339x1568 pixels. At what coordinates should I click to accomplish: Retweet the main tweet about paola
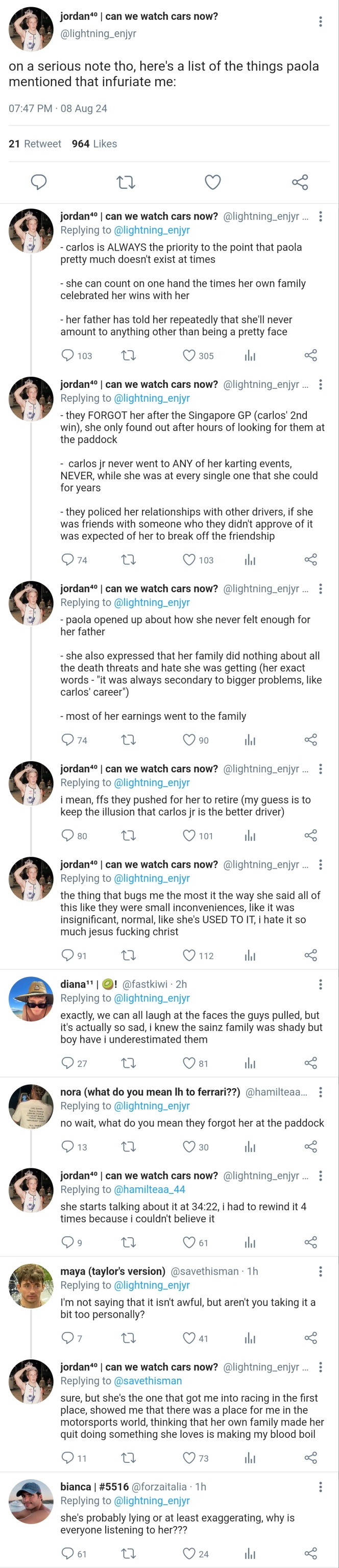coord(126,182)
